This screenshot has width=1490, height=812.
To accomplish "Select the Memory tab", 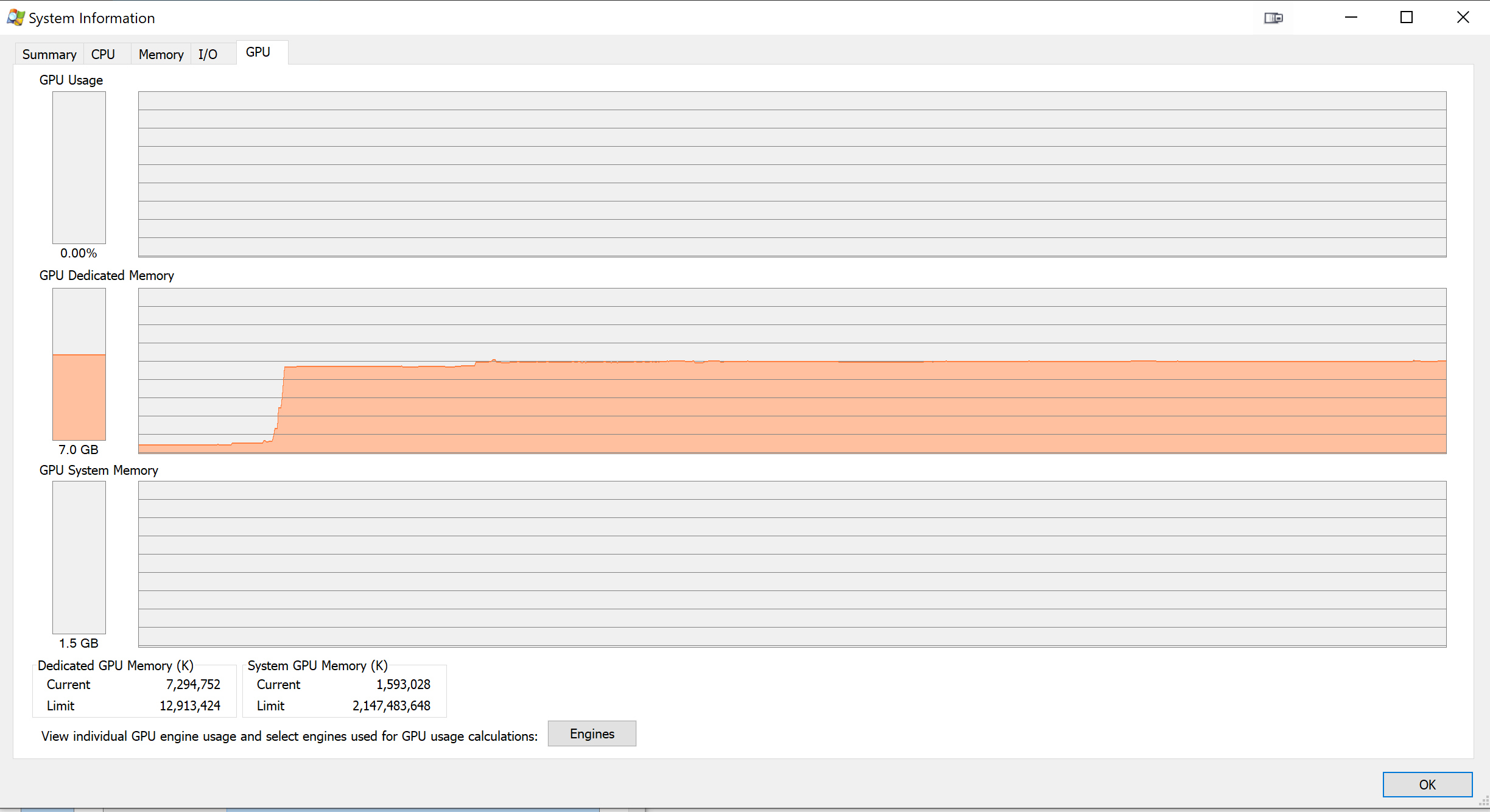I will (x=161, y=54).
